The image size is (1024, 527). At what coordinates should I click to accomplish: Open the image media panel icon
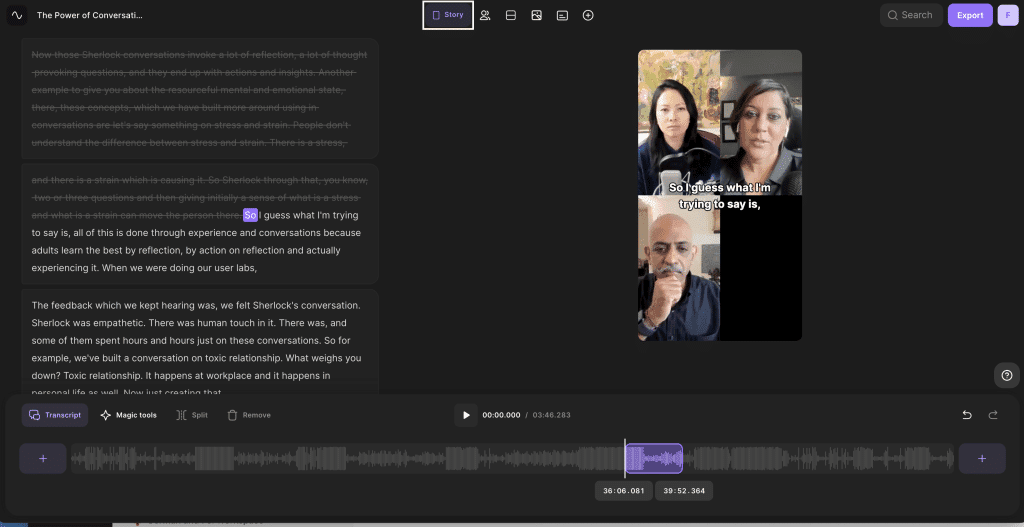pos(537,15)
